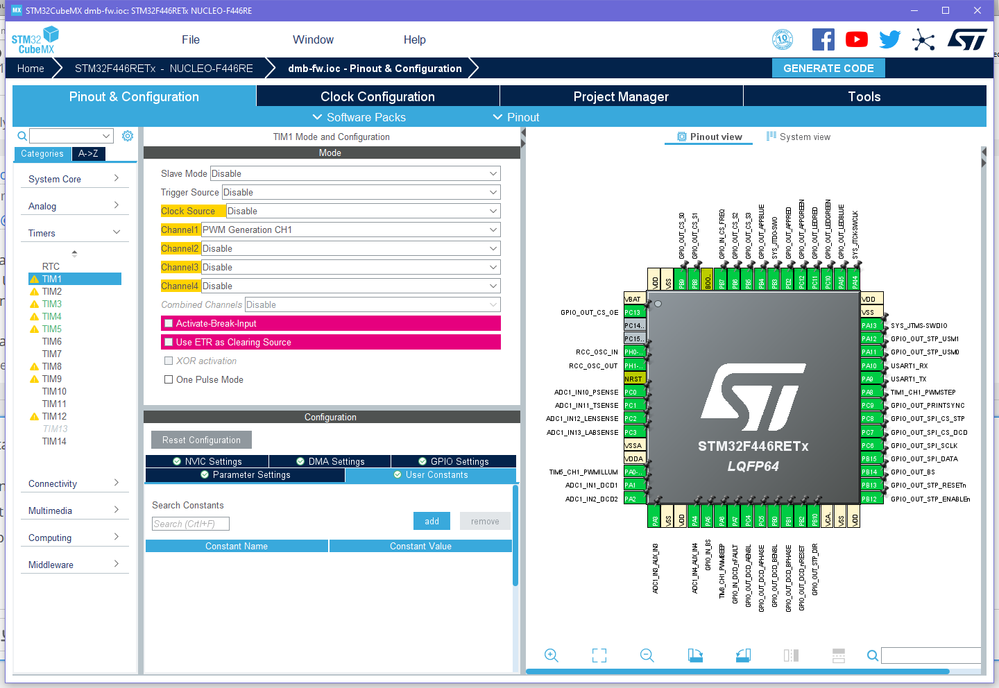This screenshot has height=688, width=999.
Task: Open the Software Packs dropdown
Action: [359, 117]
